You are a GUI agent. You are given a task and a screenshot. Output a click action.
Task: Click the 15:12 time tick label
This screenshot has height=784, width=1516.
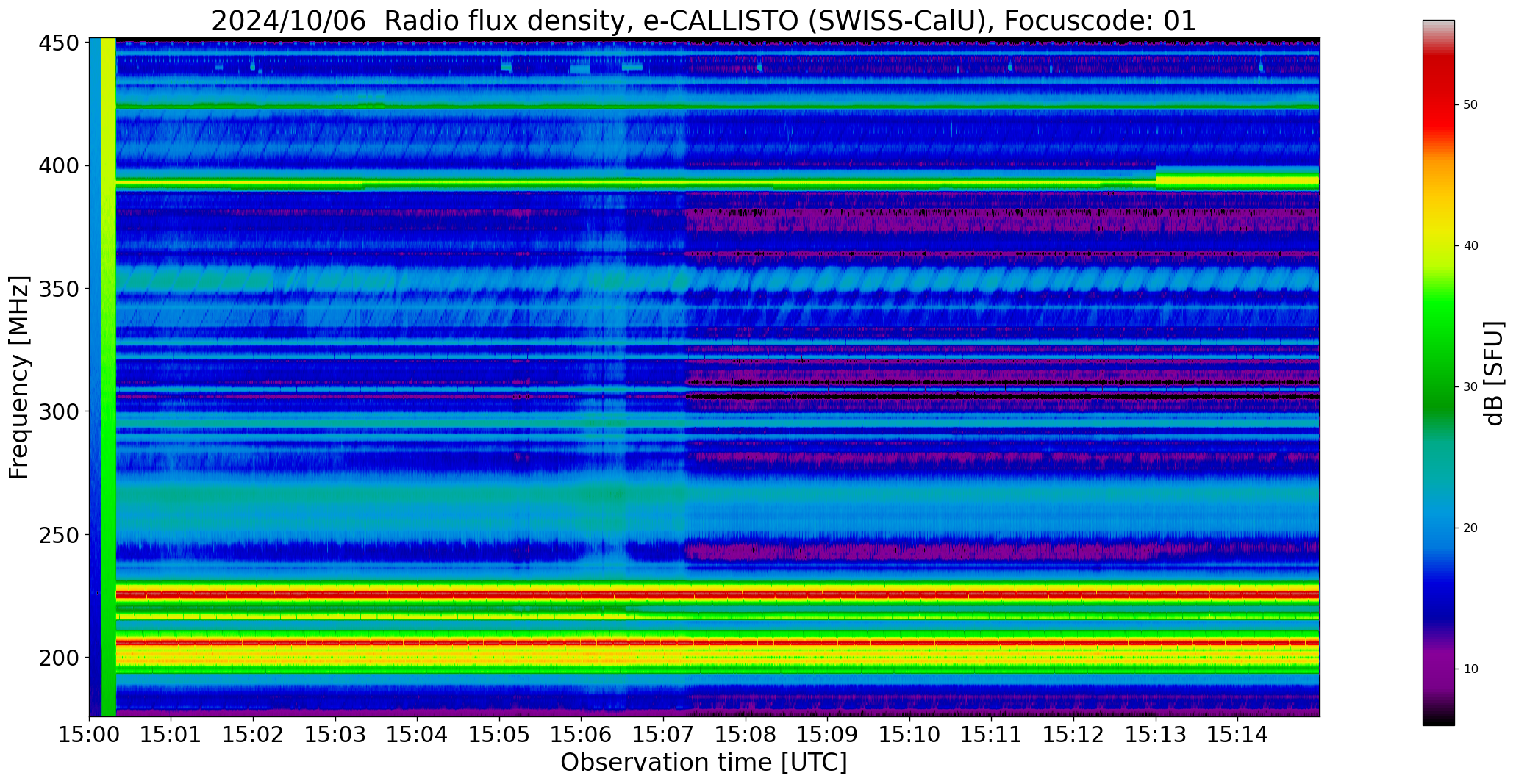point(1073,733)
